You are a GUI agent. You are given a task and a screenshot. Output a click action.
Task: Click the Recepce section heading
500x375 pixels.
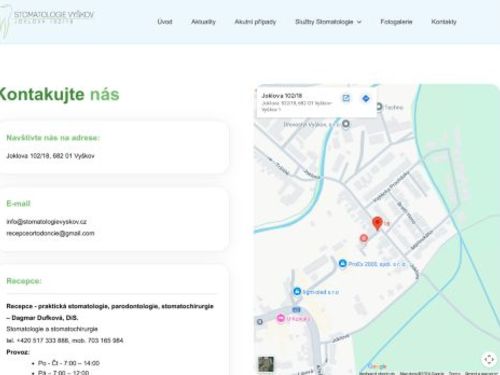(x=24, y=281)
